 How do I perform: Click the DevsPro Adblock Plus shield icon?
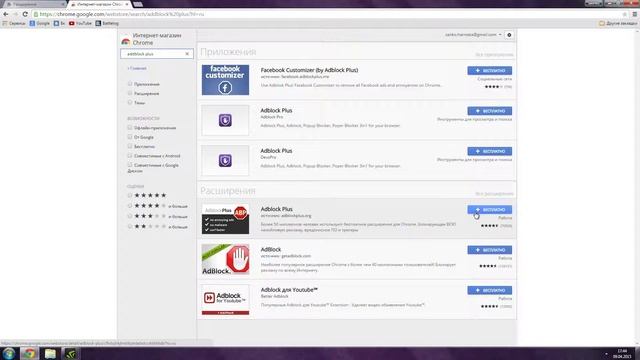click(225, 160)
